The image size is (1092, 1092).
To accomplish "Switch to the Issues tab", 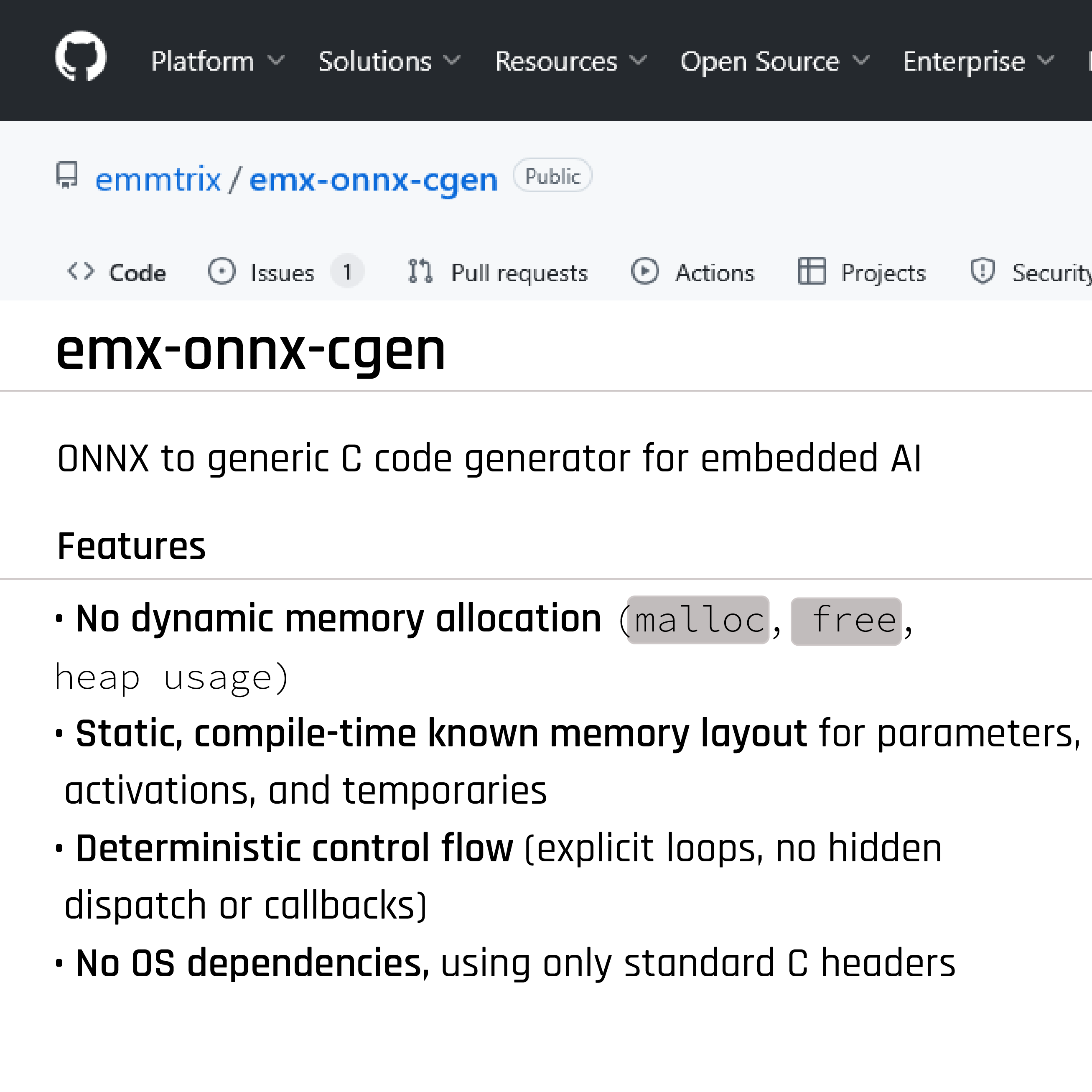I will point(282,272).
